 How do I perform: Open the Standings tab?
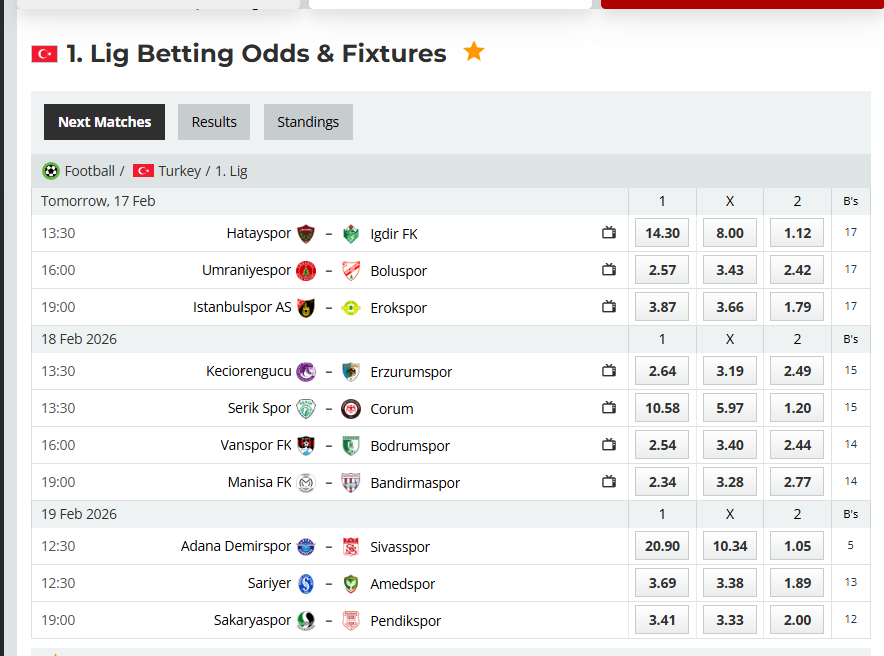click(308, 121)
